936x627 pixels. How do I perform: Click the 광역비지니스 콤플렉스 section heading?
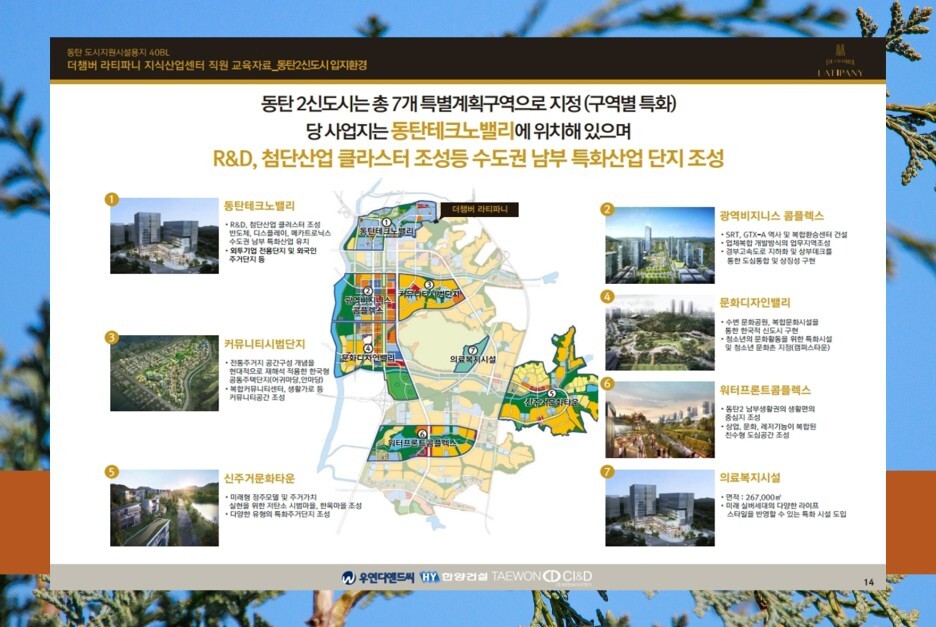click(x=772, y=216)
